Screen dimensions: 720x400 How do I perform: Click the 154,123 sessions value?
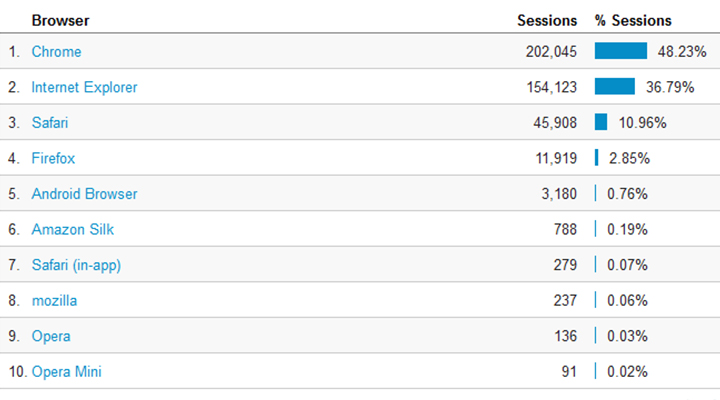(551, 87)
